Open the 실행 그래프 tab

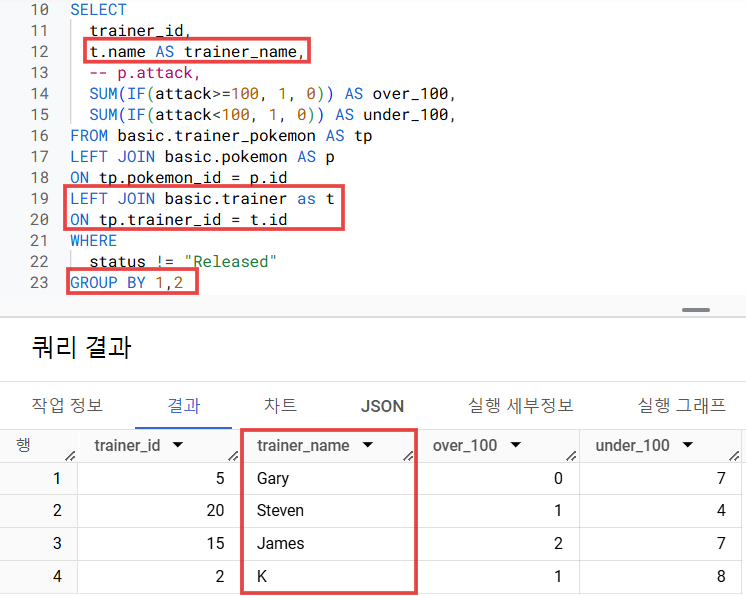(681, 406)
